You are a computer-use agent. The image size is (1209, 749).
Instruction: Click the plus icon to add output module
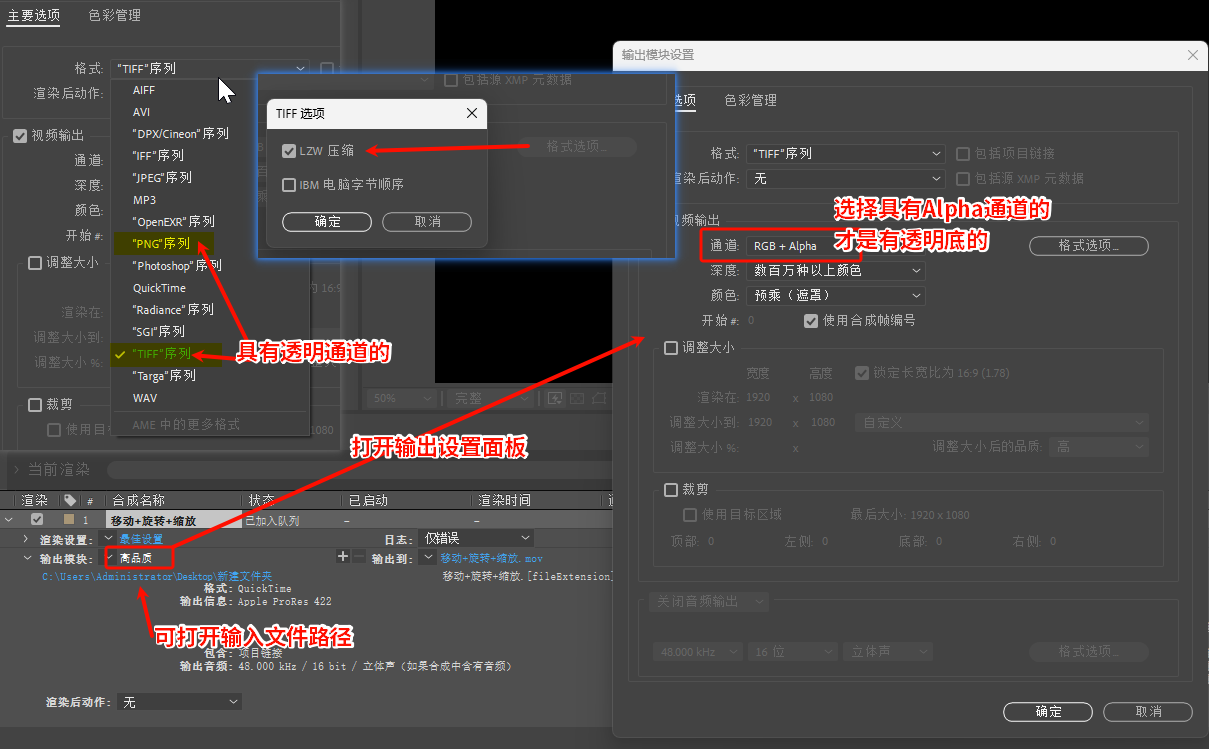tap(343, 557)
